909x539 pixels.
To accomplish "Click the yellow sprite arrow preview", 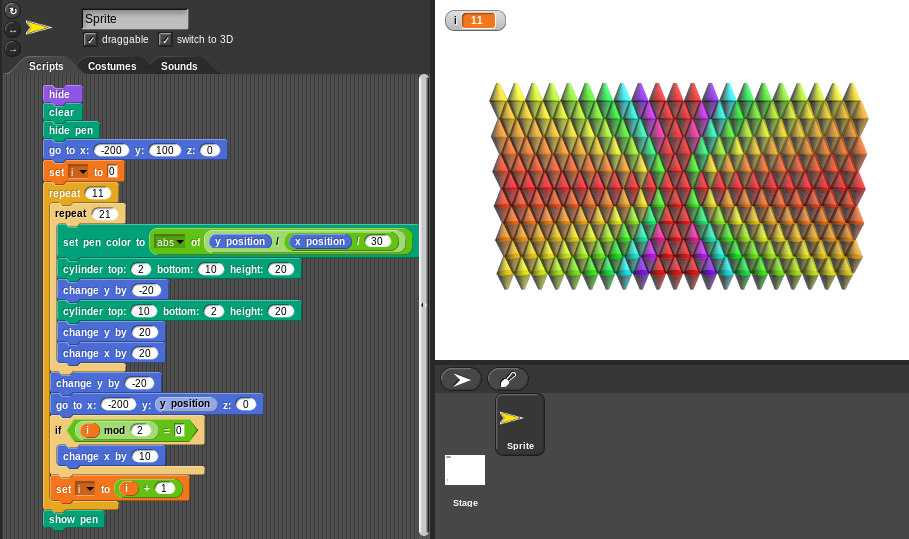I will (39, 27).
